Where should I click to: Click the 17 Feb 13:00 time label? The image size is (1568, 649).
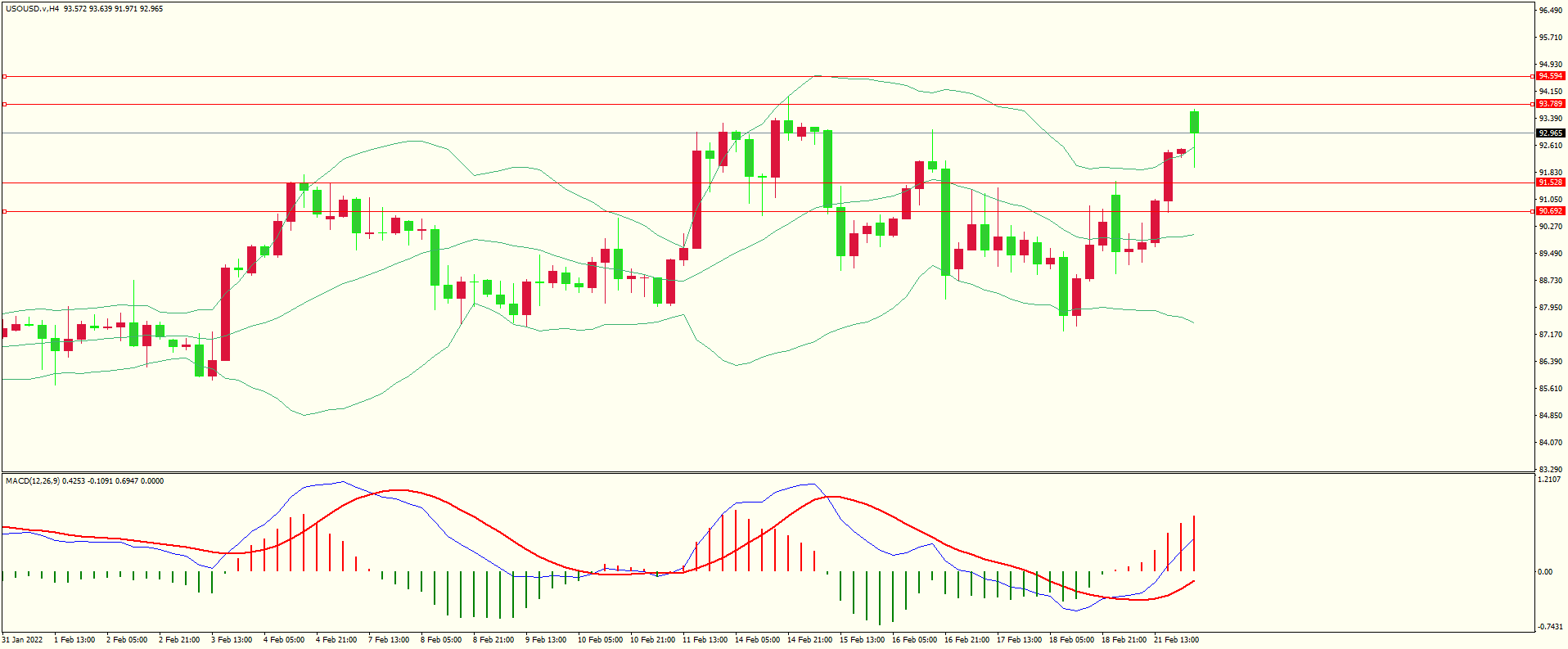1019,640
